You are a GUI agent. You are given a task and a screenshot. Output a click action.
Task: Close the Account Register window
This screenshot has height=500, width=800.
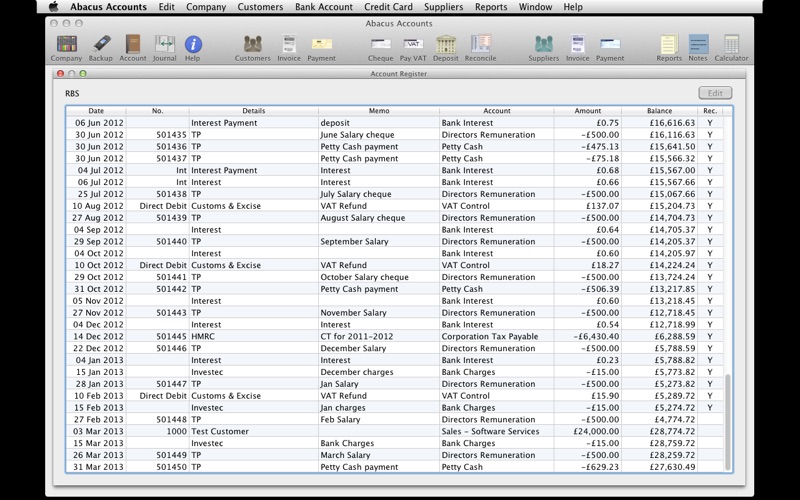click(60, 73)
